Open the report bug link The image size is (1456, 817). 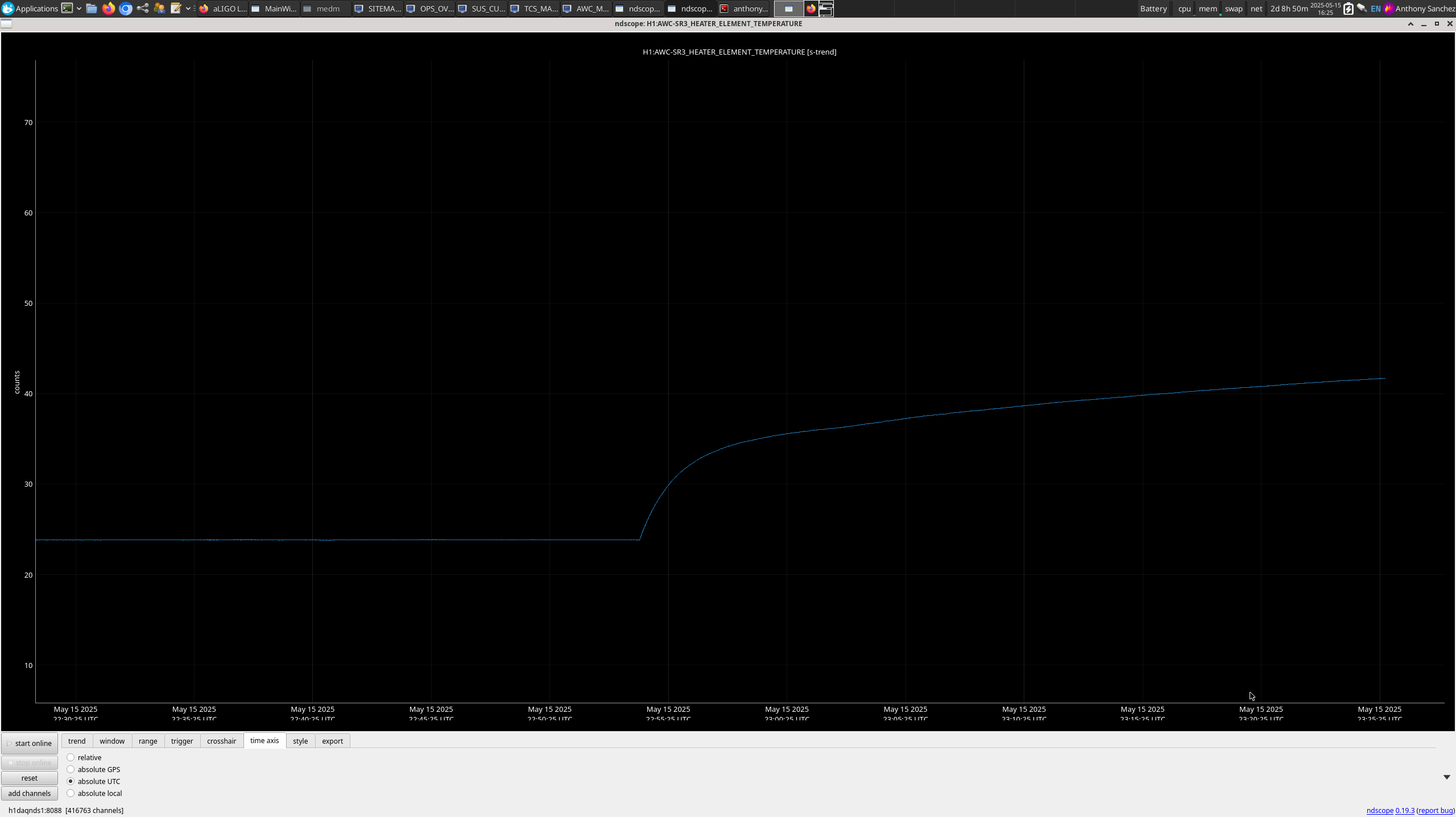(1436, 810)
